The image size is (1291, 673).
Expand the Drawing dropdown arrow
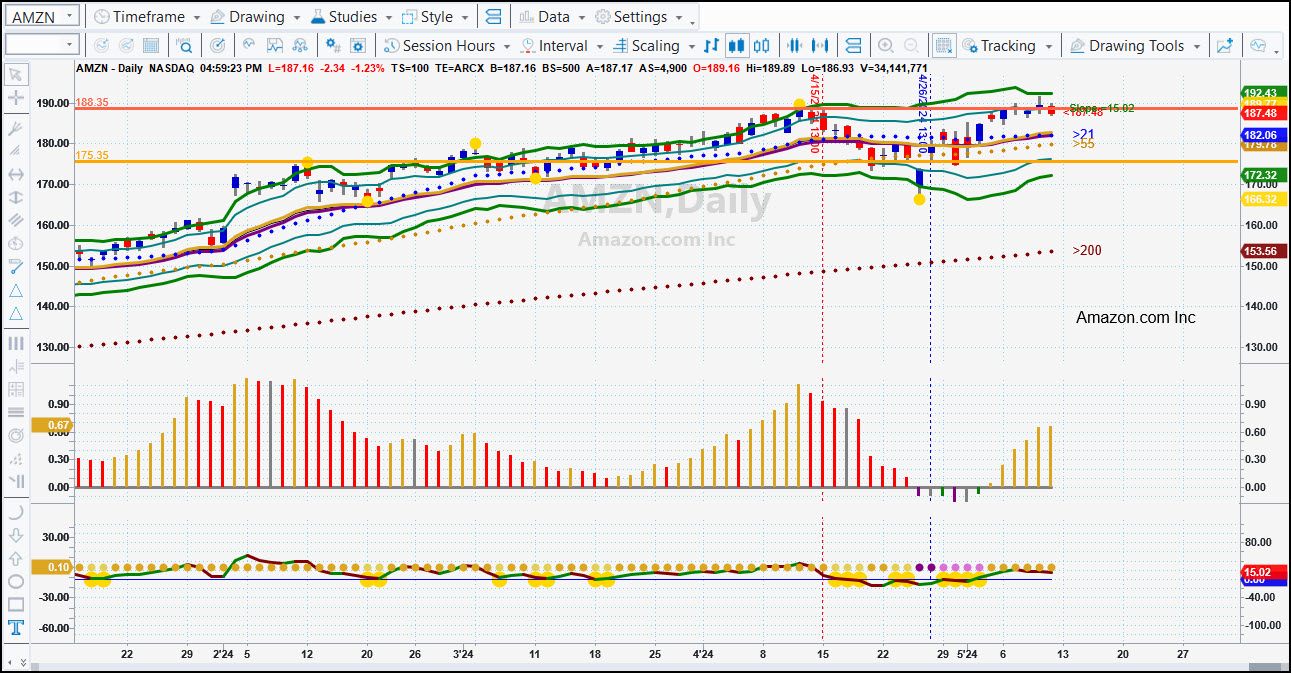pos(295,18)
